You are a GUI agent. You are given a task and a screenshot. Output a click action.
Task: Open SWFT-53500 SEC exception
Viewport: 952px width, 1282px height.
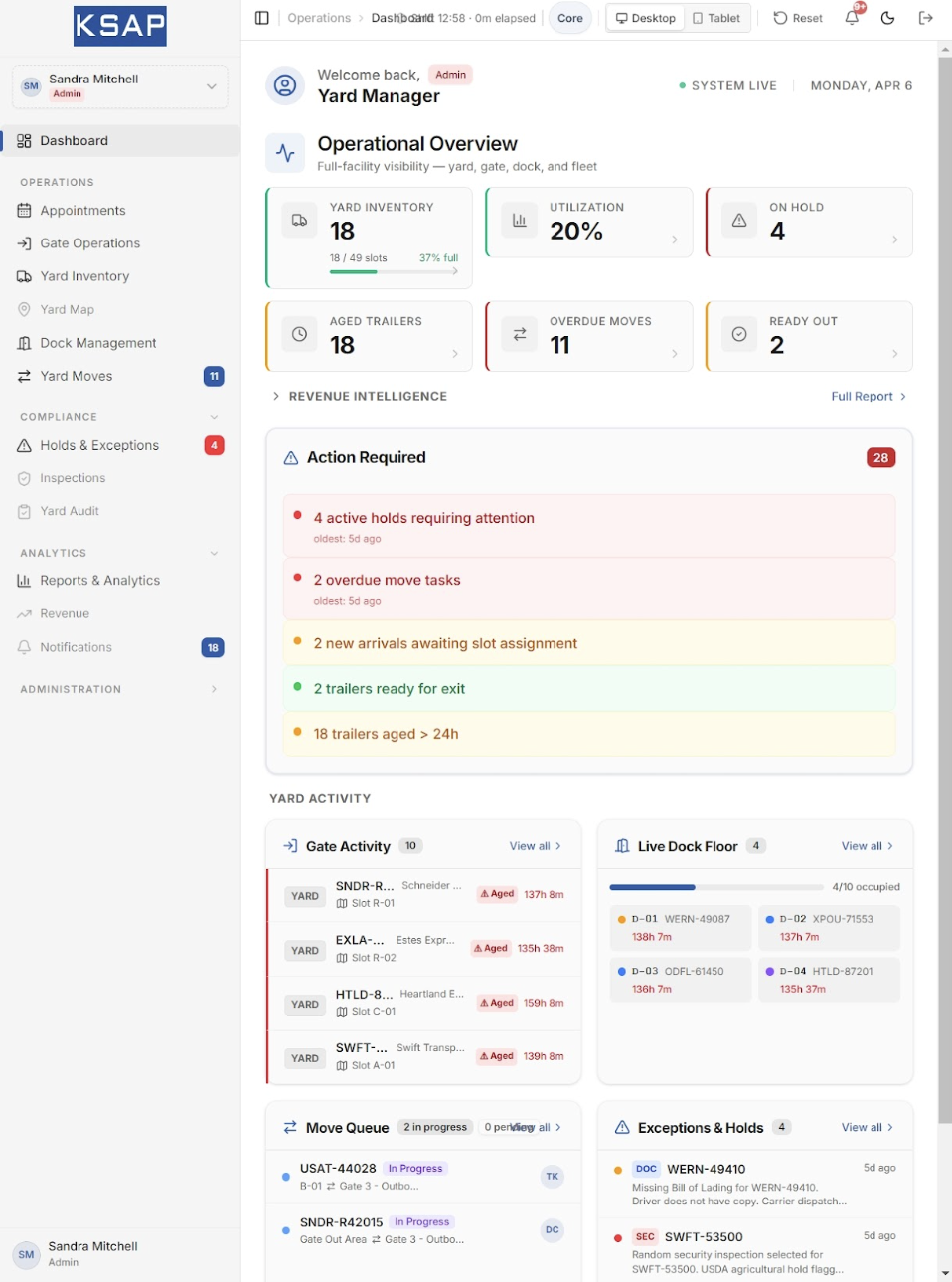click(755, 1252)
